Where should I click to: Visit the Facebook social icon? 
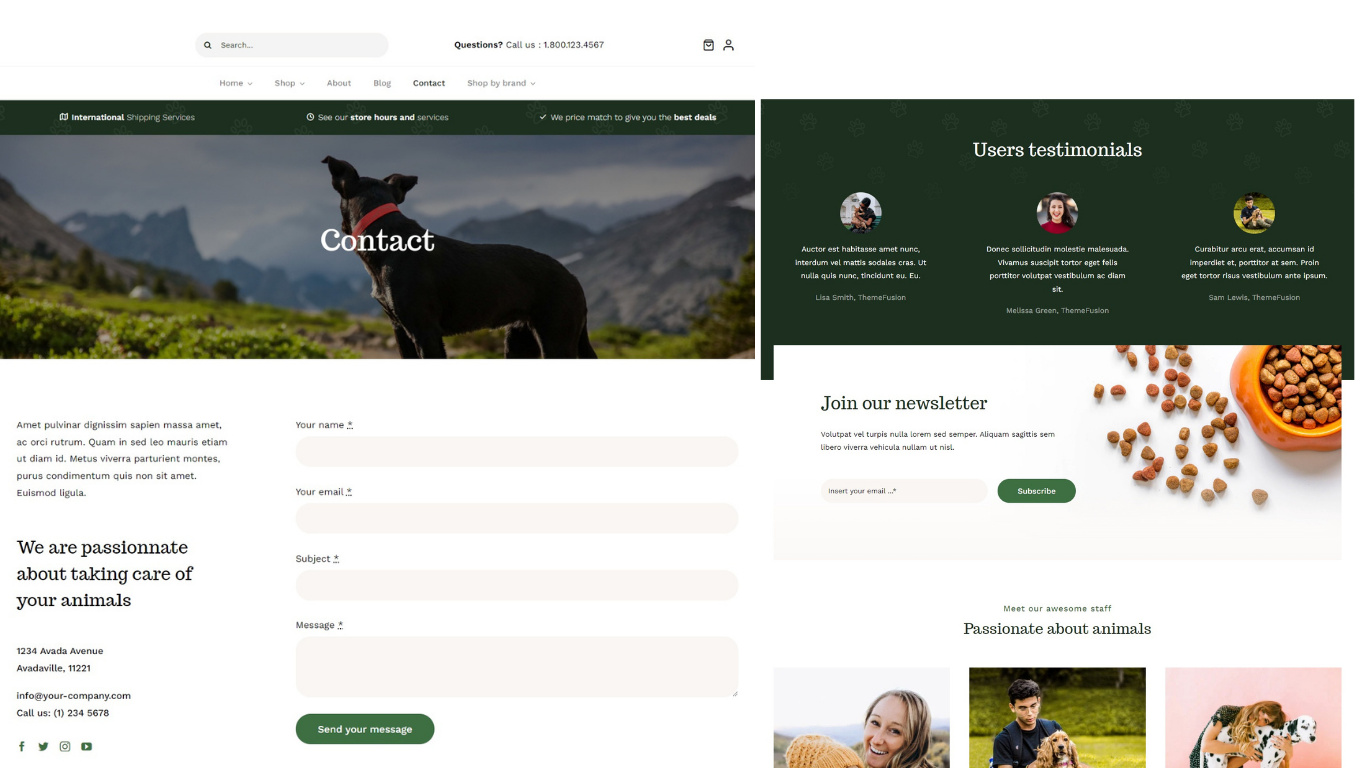22,746
